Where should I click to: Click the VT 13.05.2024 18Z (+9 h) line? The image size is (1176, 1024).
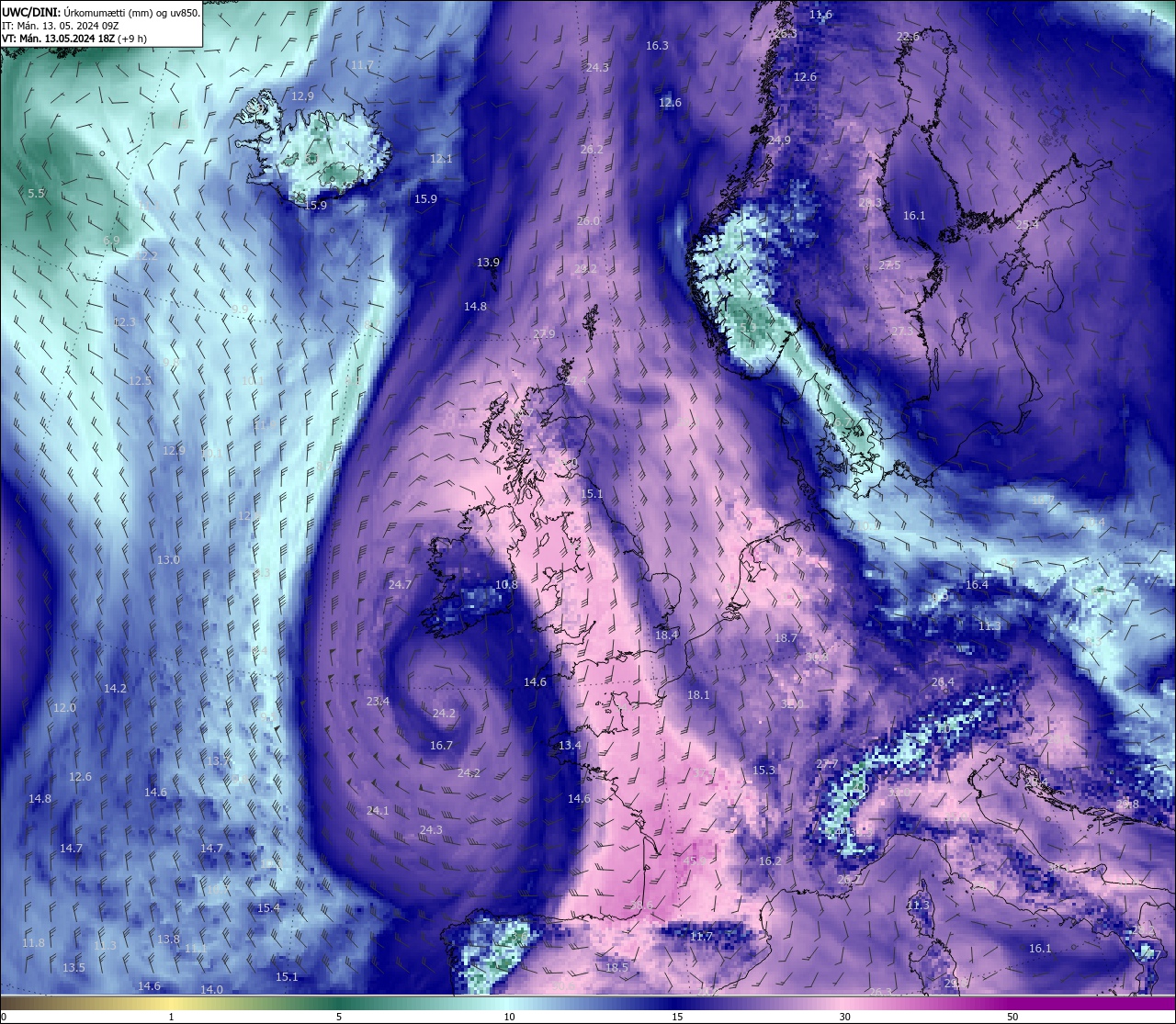(74, 39)
